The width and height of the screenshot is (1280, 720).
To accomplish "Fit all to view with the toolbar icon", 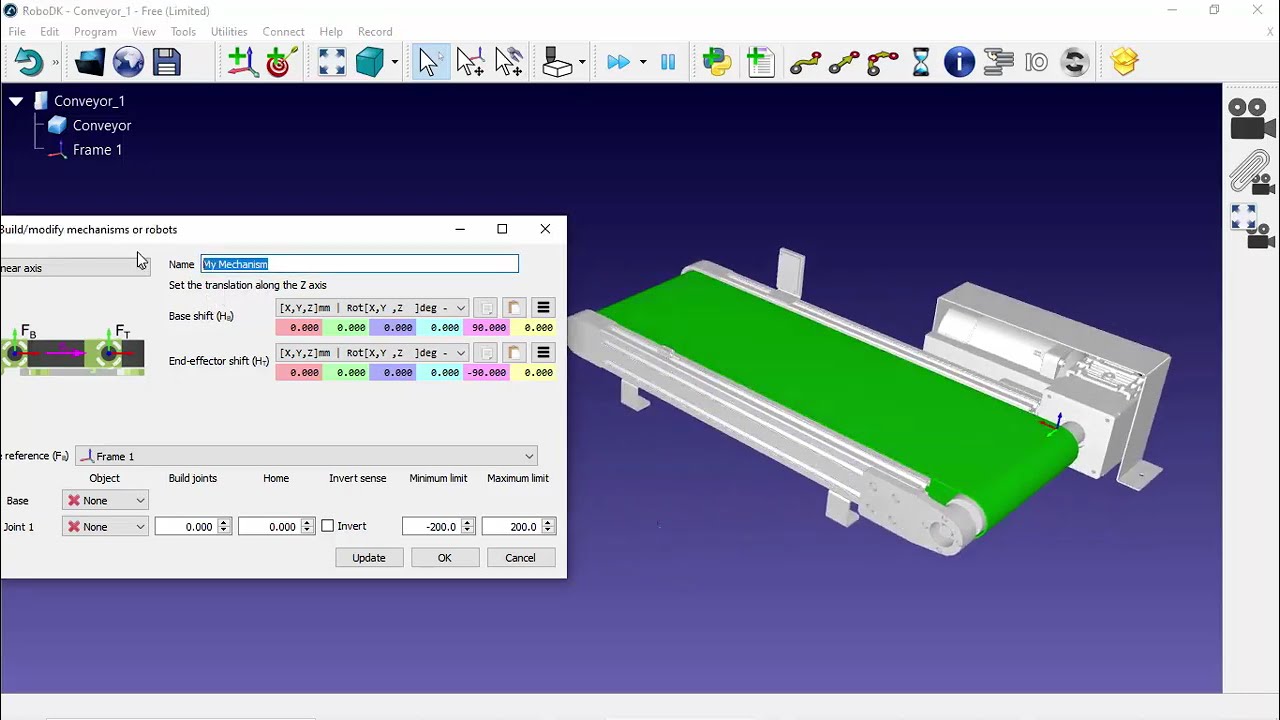I will click(x=332, y=62).
